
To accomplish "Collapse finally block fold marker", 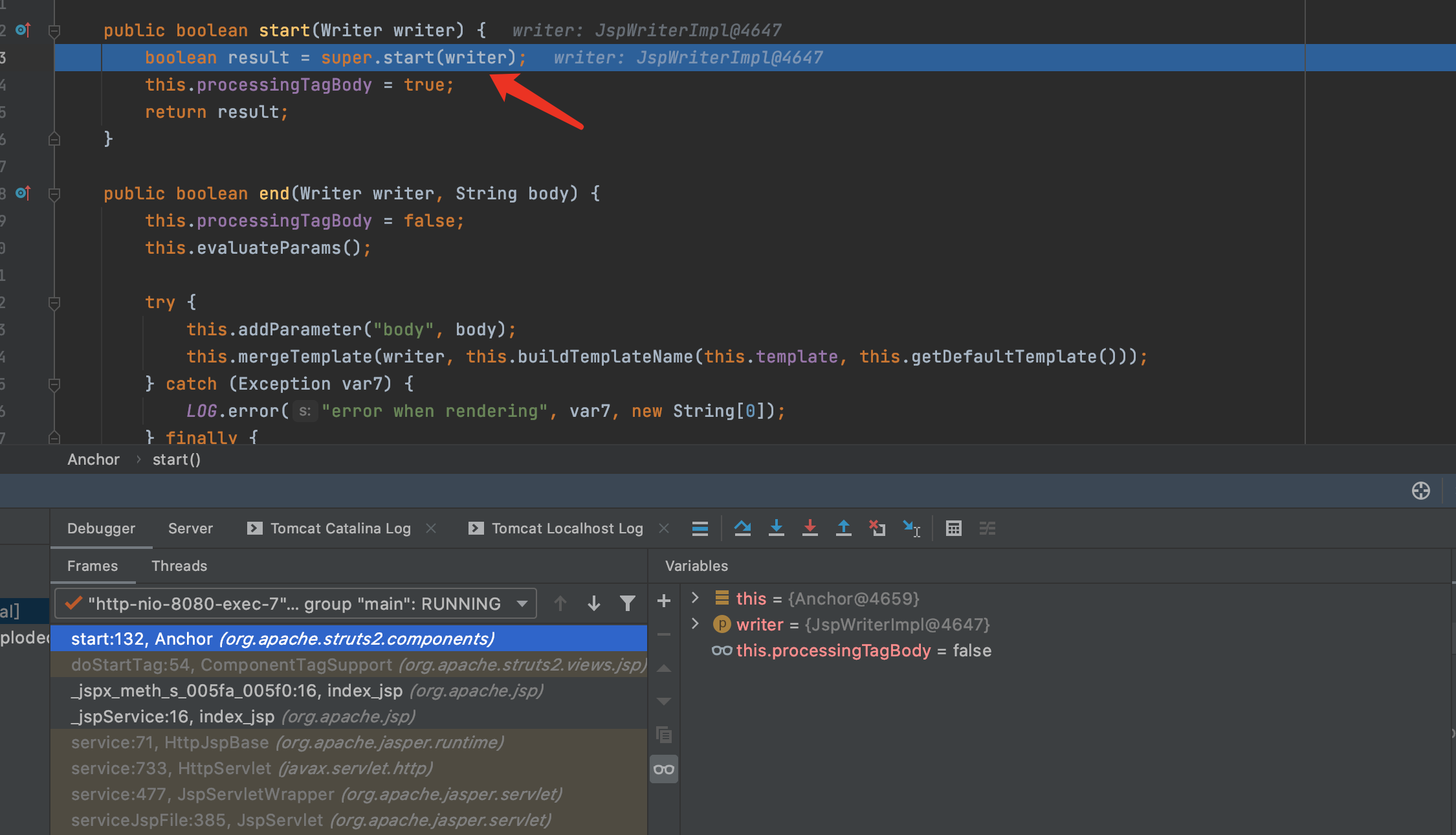I will (54, 438).
